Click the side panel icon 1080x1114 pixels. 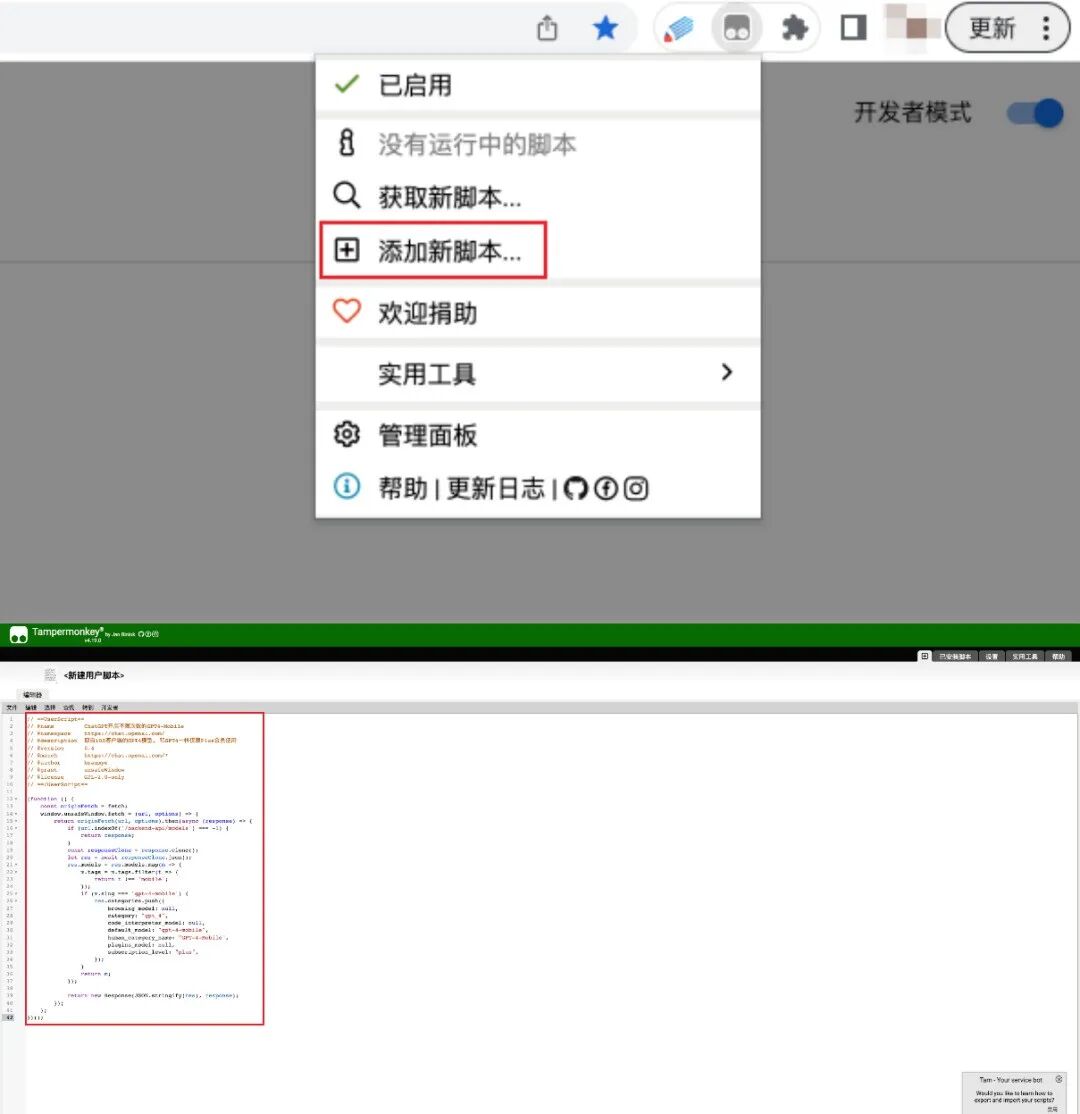[853, 29]
